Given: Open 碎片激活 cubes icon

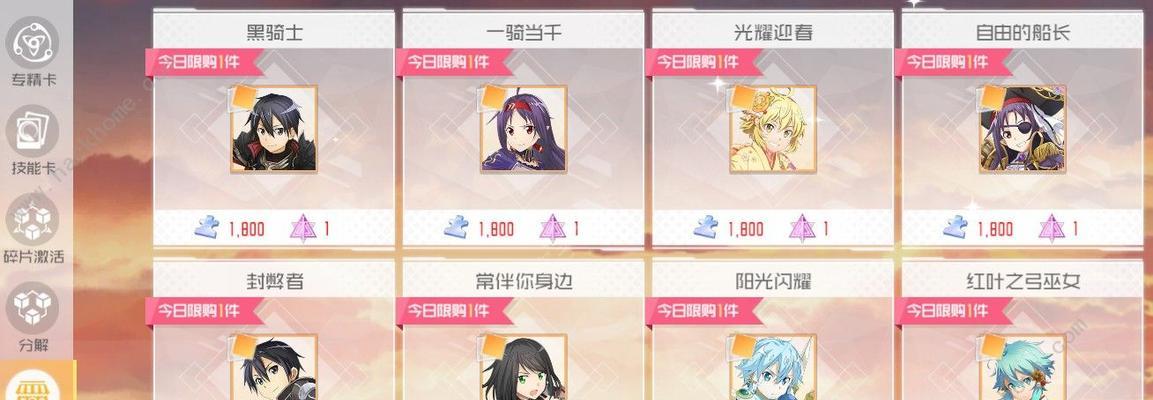Looking at the screenshot, I should click(x=32, y=219).
